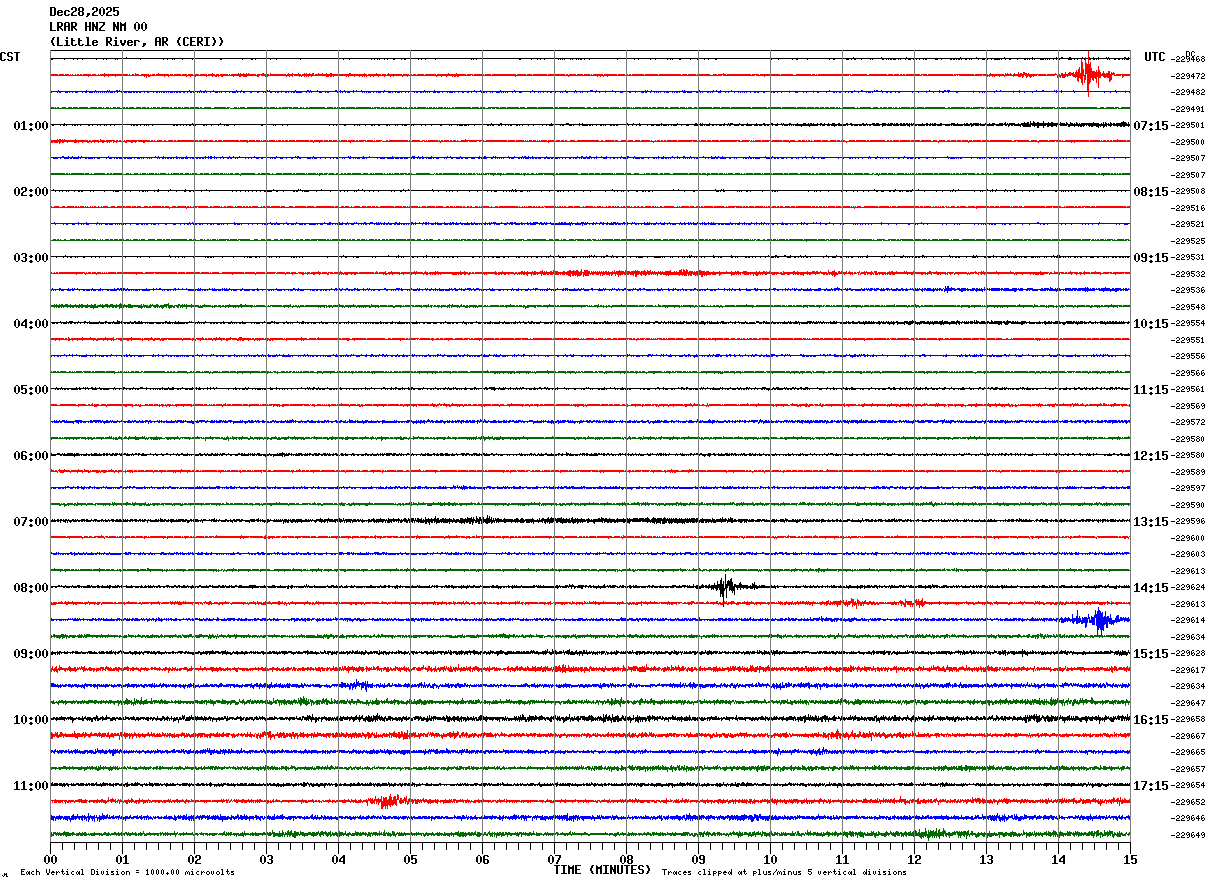This screenshot has width=1210, height=886.
Task: Click the DC offset value -229649
Action: 1187,835
